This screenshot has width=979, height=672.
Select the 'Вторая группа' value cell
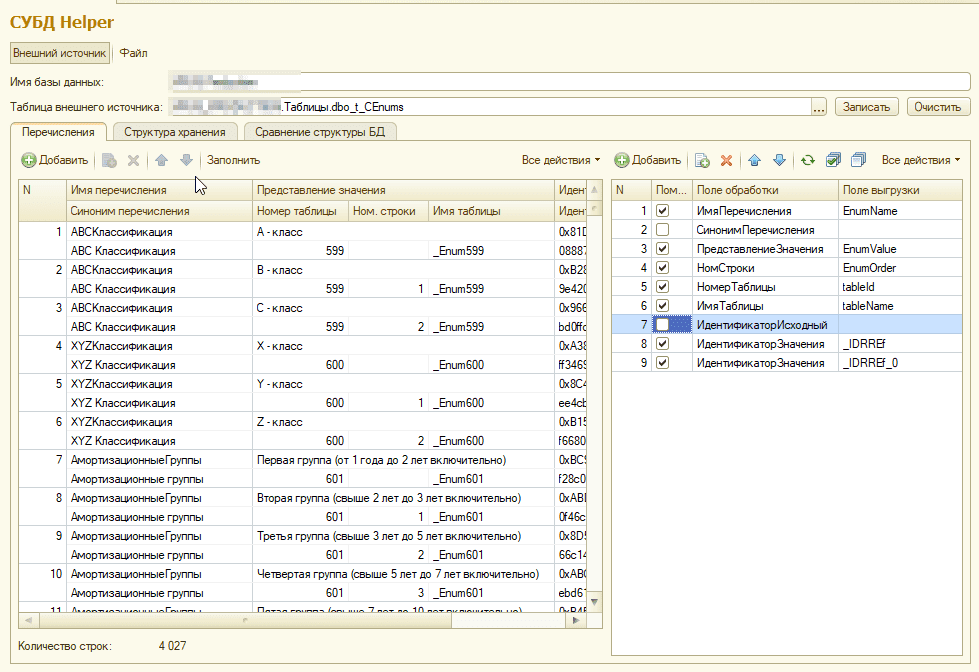(403, 498)
